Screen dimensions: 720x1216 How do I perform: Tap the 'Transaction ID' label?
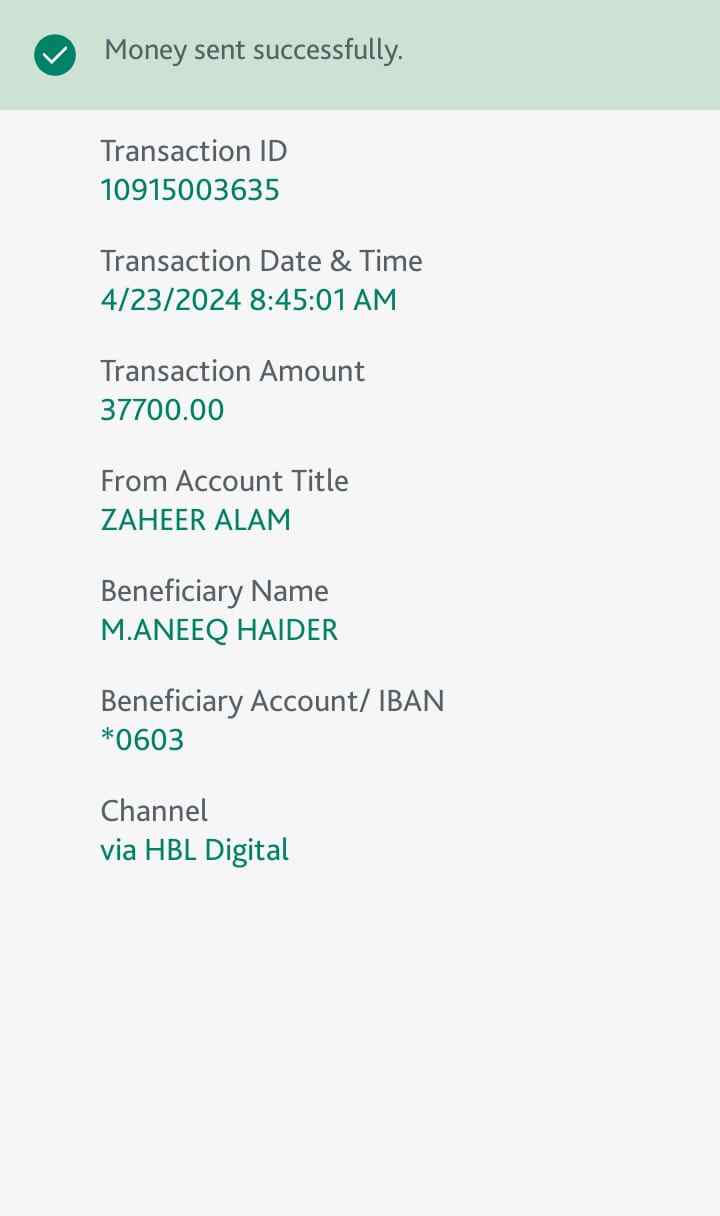pyautogui.click(x=193, y=151)
